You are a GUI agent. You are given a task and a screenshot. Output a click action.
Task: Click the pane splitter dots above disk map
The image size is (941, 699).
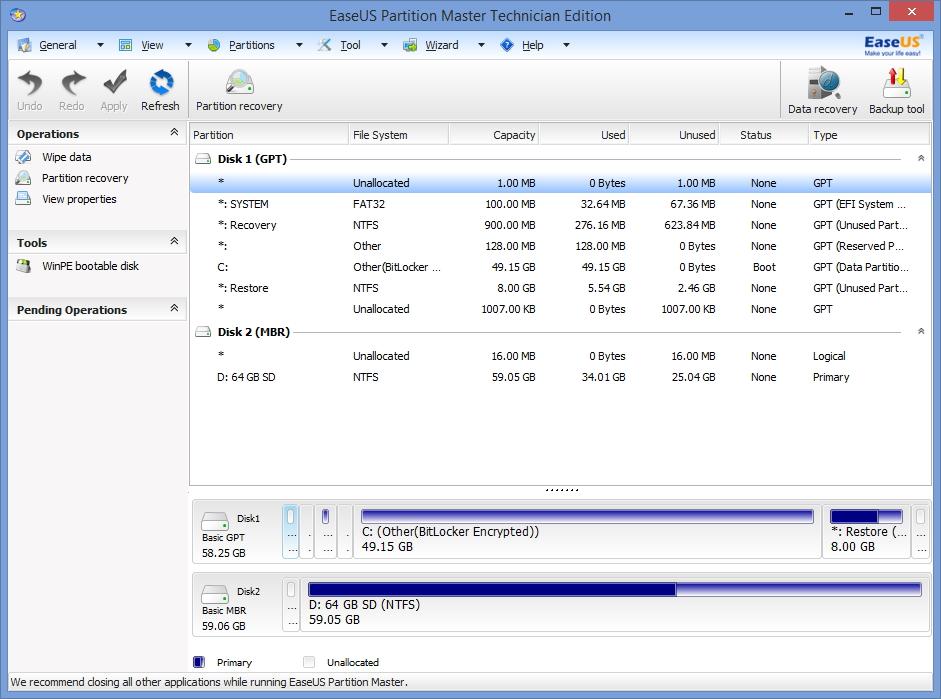point(562,490)
